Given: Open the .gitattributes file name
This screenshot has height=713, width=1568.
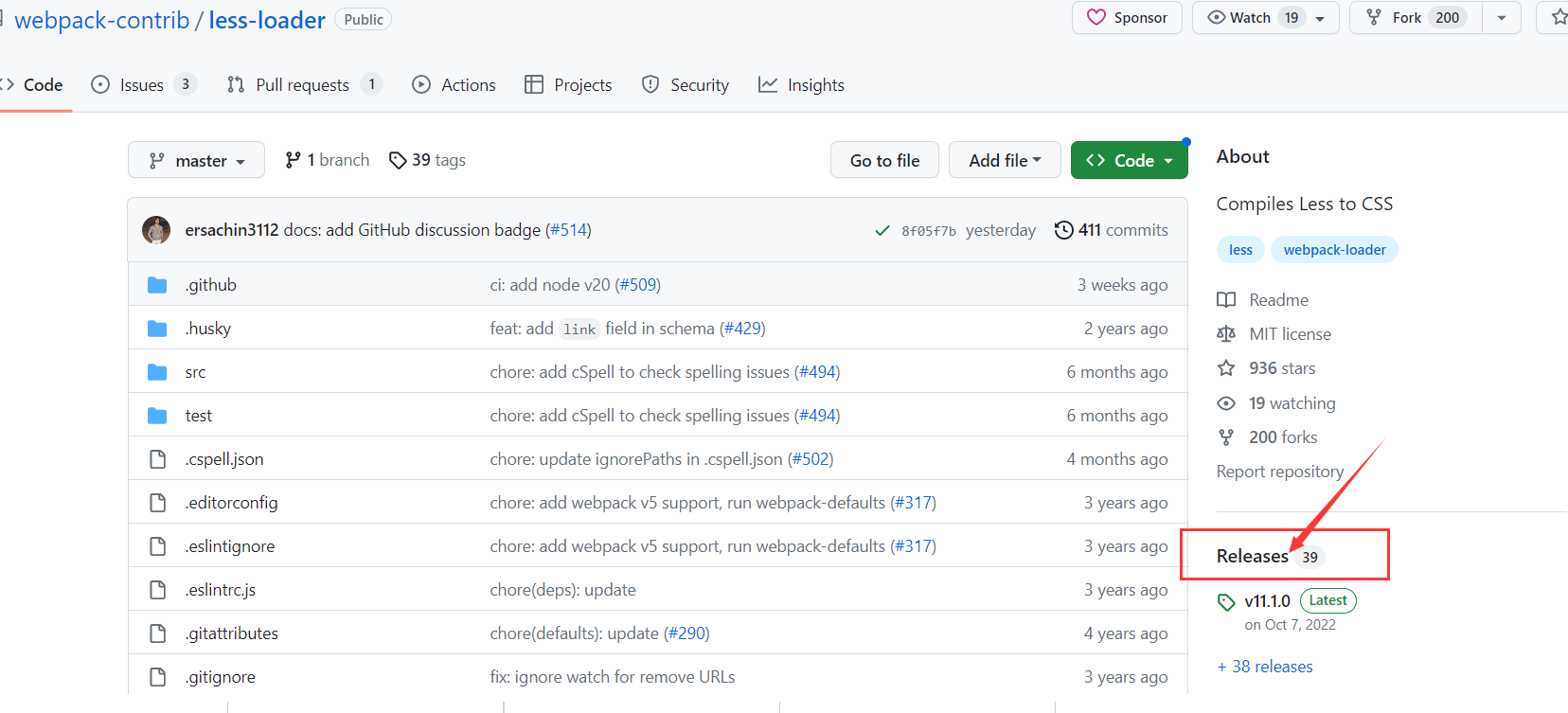Looking at the screenshot, I should [x=231, y=633].
